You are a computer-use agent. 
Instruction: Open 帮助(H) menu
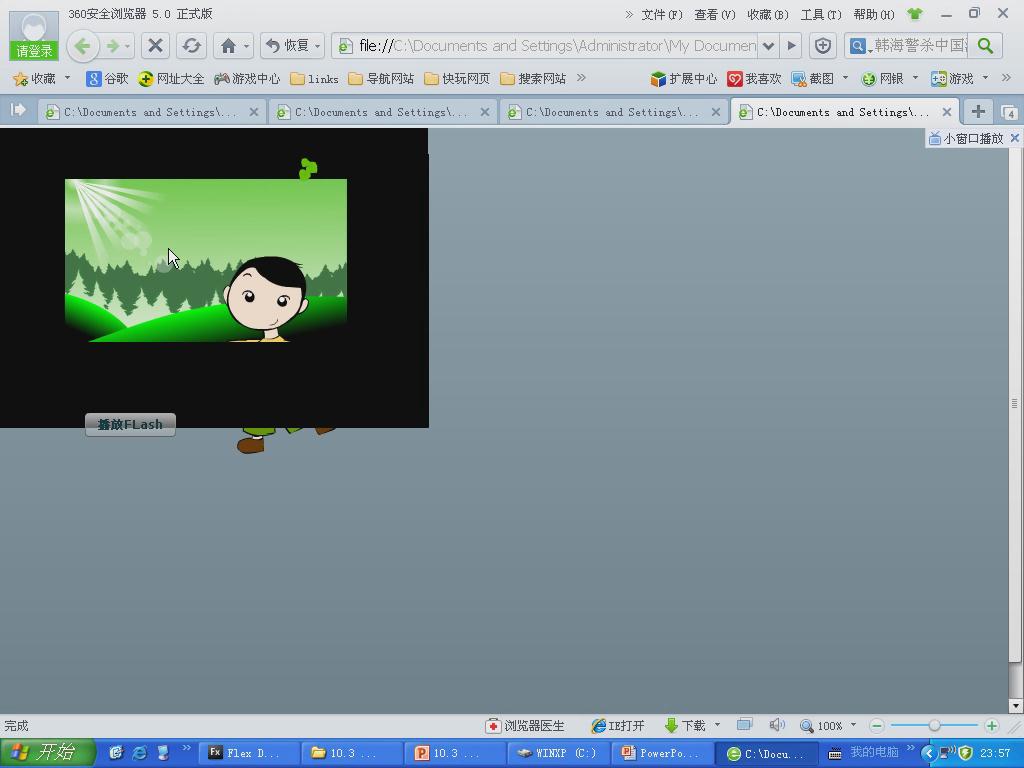pos(874,14)
